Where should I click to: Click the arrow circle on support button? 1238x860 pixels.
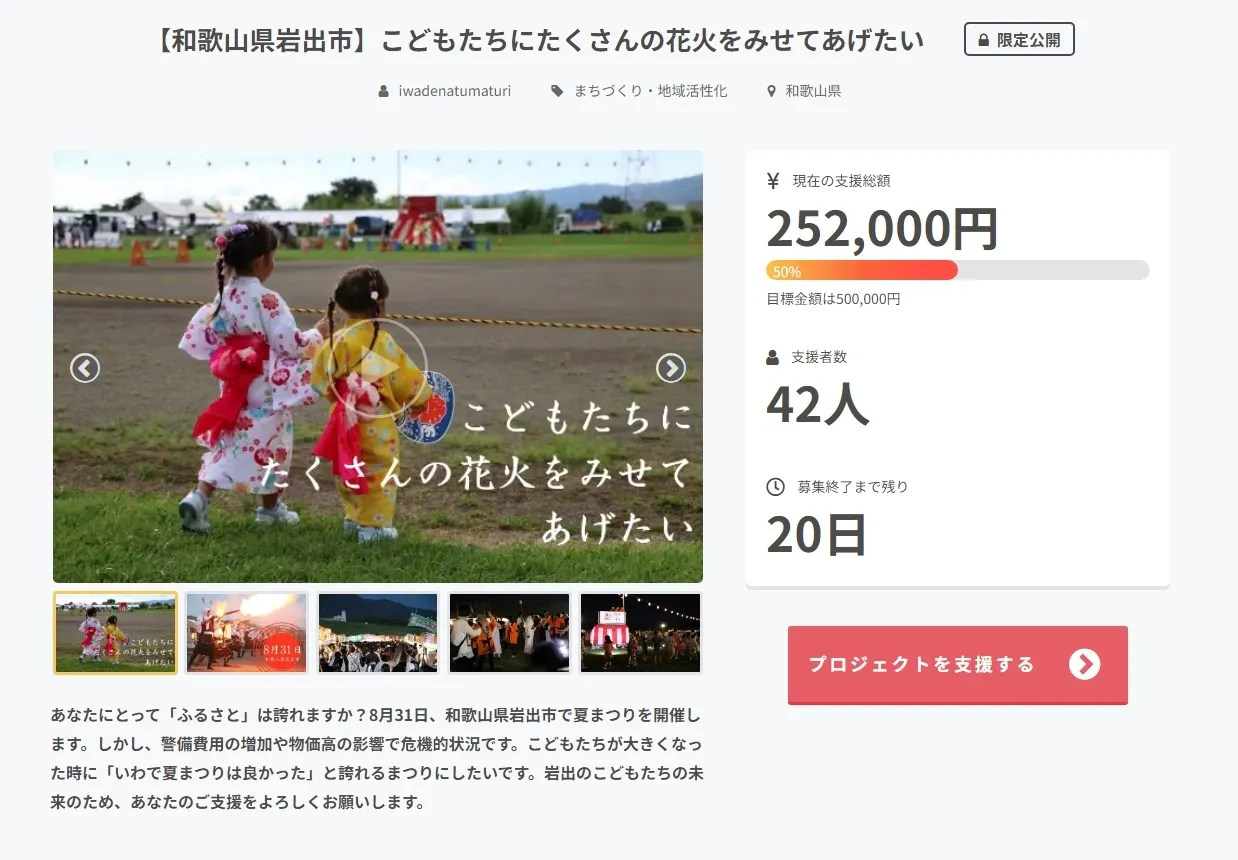coord(1084,664)
